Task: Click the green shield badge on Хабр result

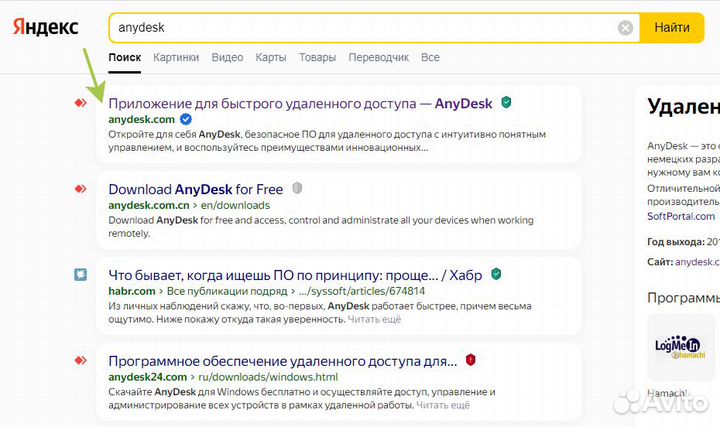Action: pos(496,274)
